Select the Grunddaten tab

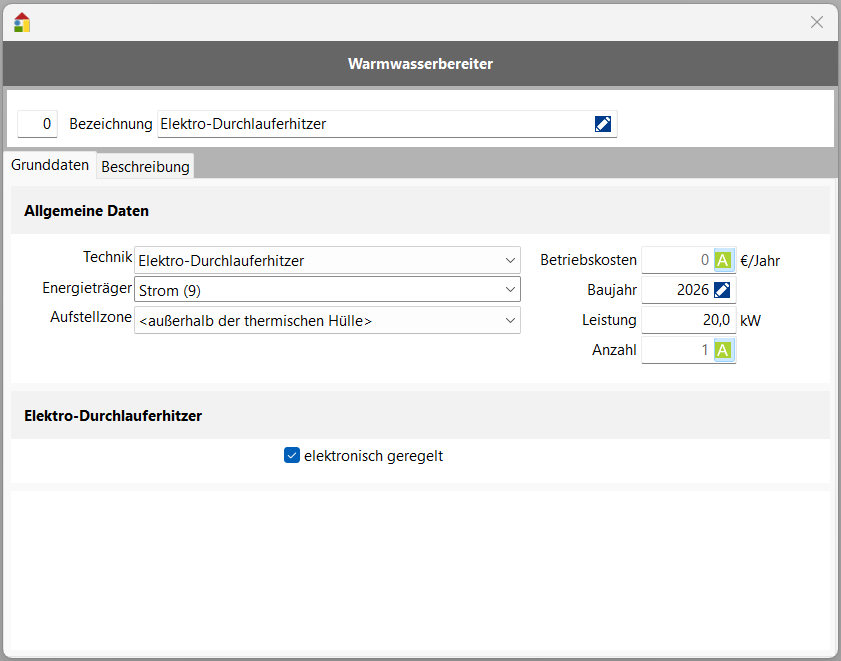(x=50, y=165)
